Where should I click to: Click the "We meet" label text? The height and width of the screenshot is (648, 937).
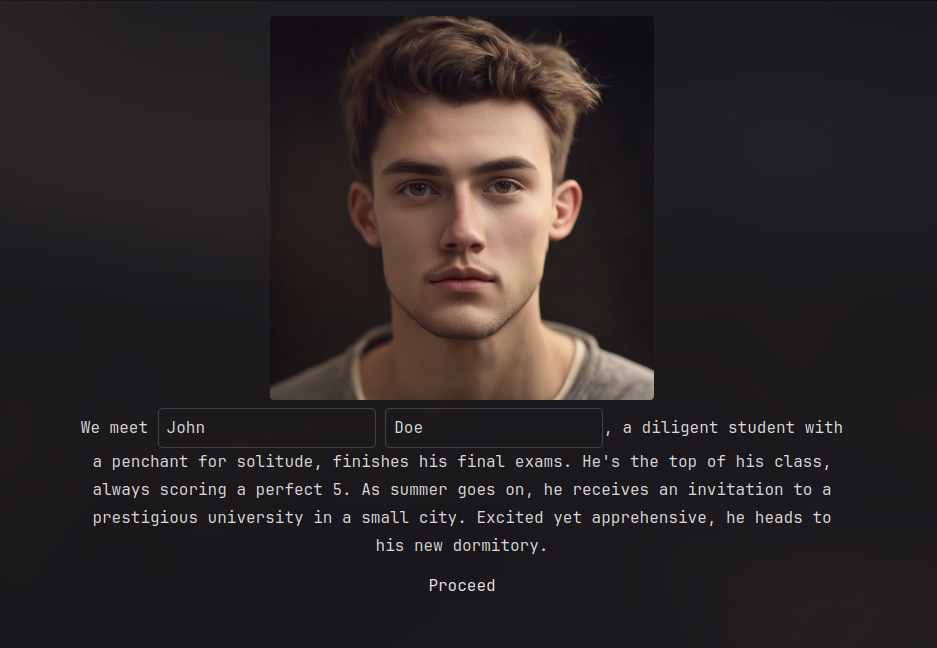pos(114,427)
